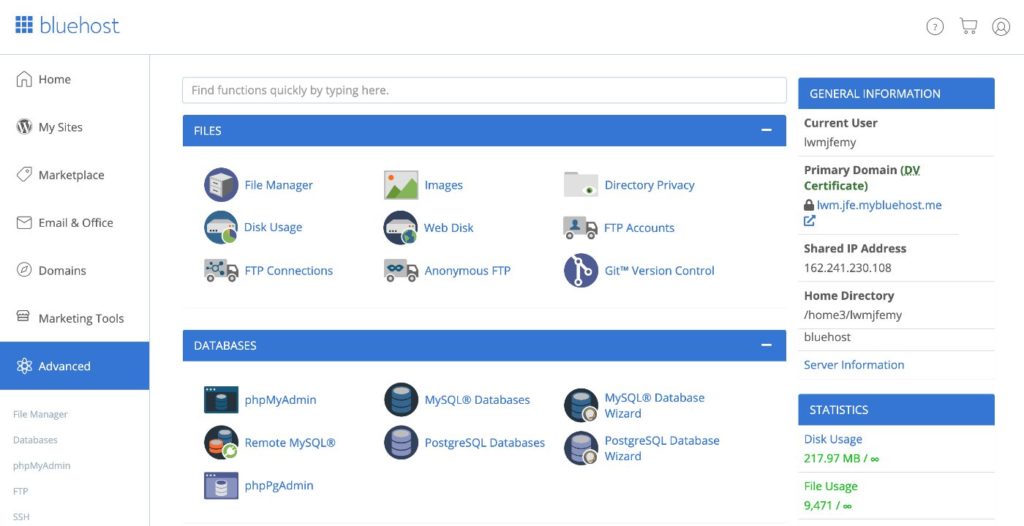Open File Manager sidebar sub-item

40,414
